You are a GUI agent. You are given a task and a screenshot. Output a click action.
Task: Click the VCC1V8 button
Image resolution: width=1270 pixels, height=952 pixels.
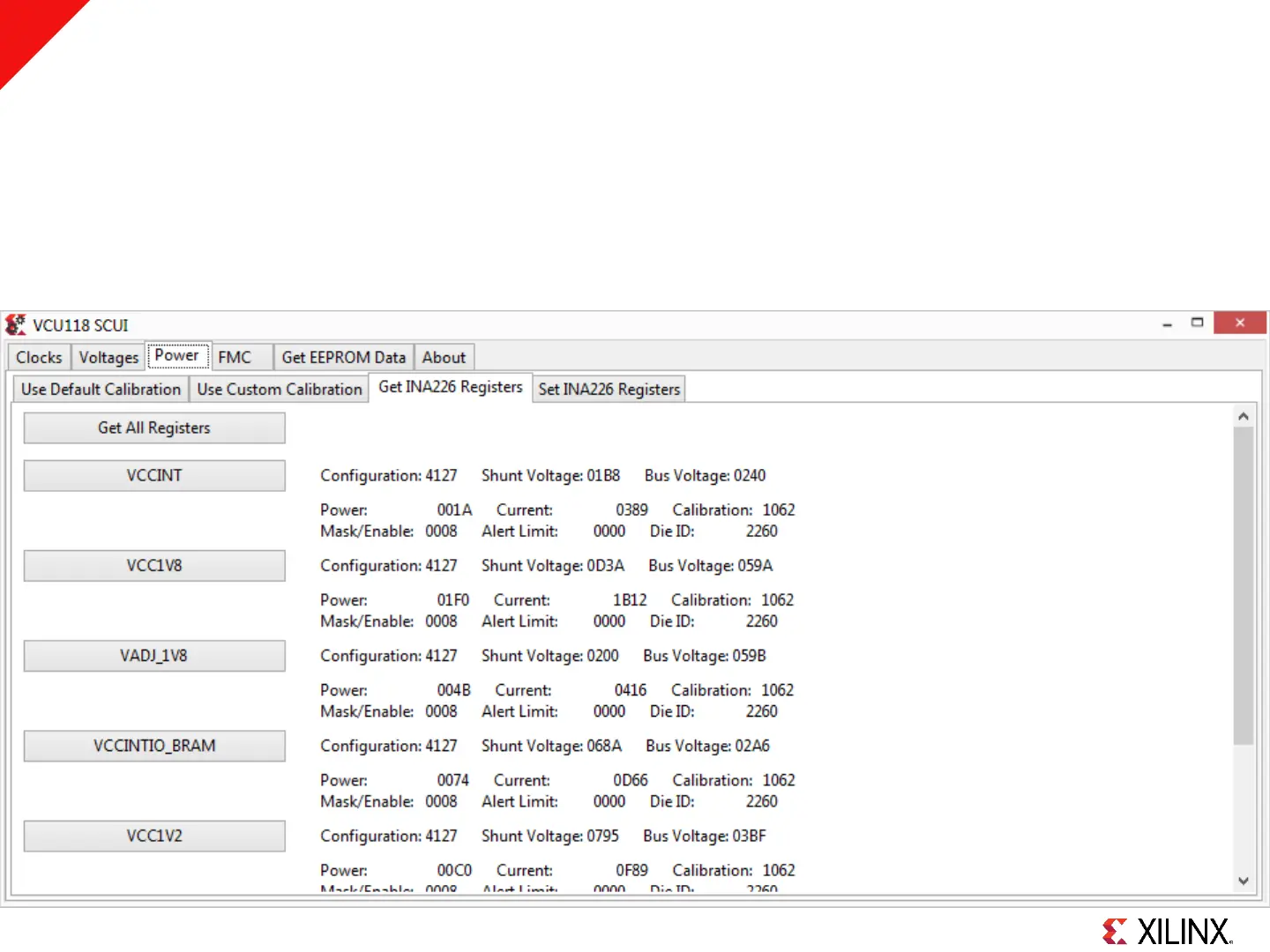tap(154, 565)
